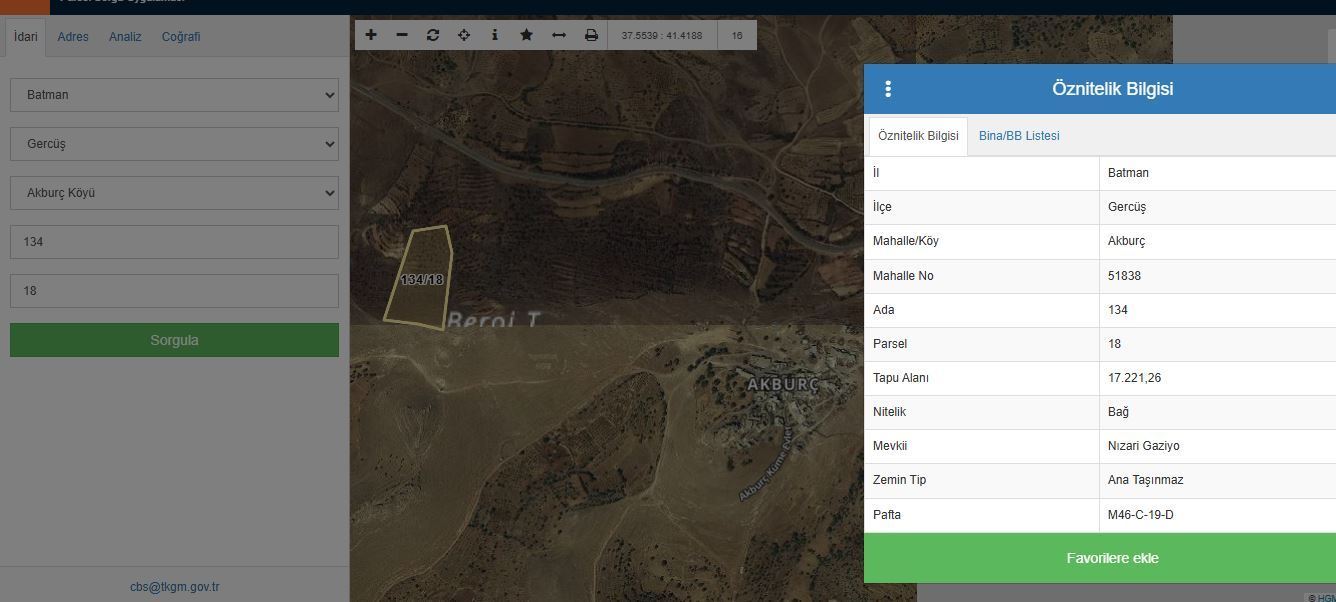The image size is (1336, 602).
Task: Click the crosshair locate icon
Action: 464,35
